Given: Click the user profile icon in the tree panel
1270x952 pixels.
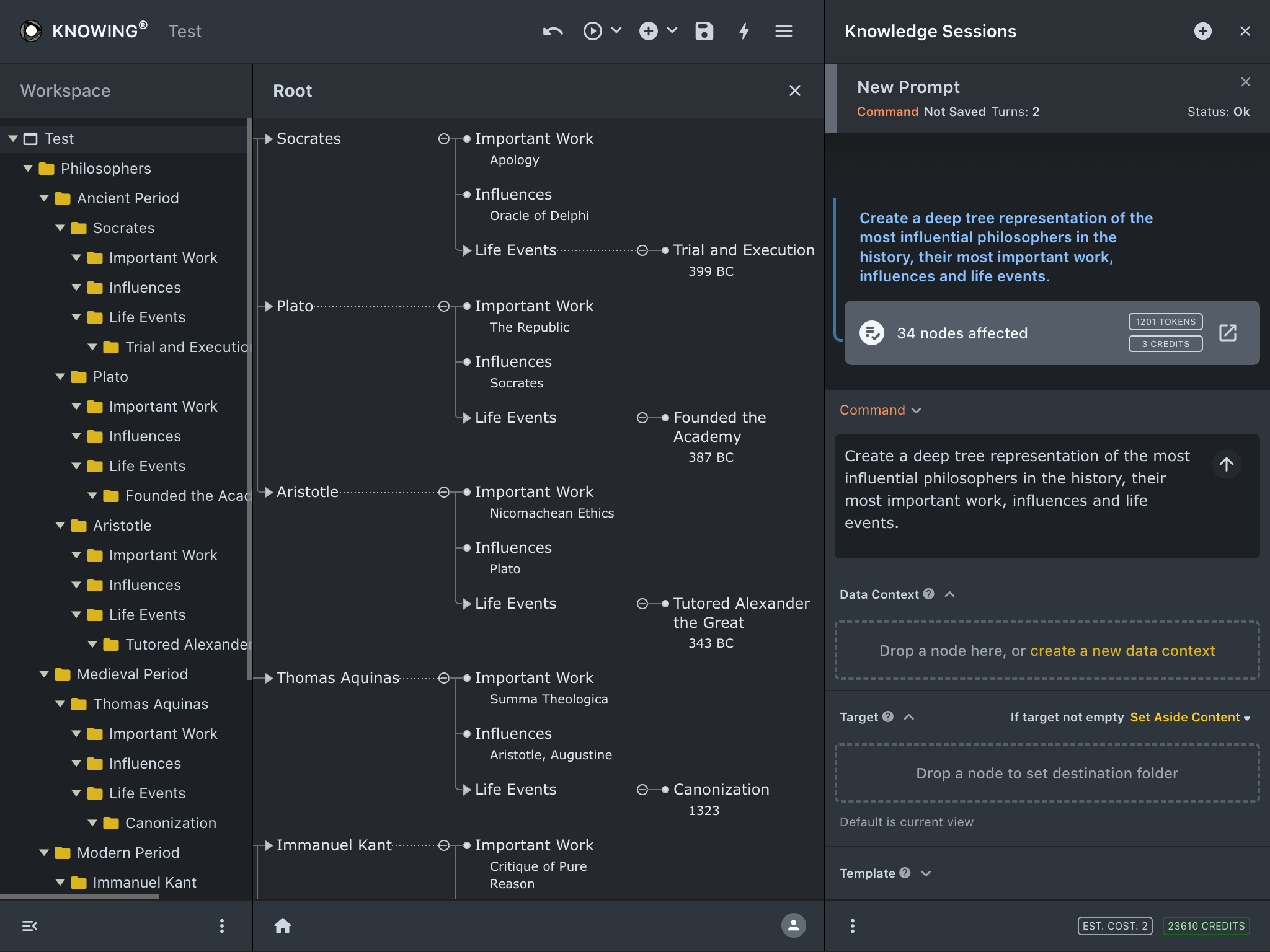Looking at the screenshot, I should (794, 925).
